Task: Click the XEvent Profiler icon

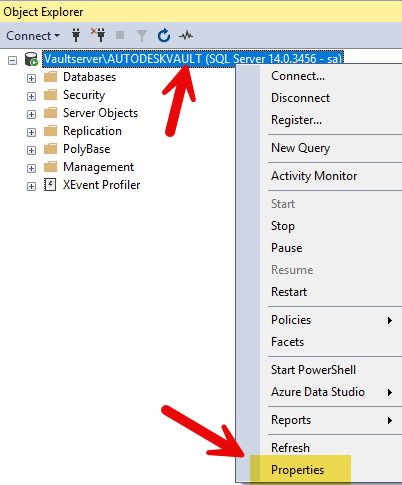Action: (50, 185)
